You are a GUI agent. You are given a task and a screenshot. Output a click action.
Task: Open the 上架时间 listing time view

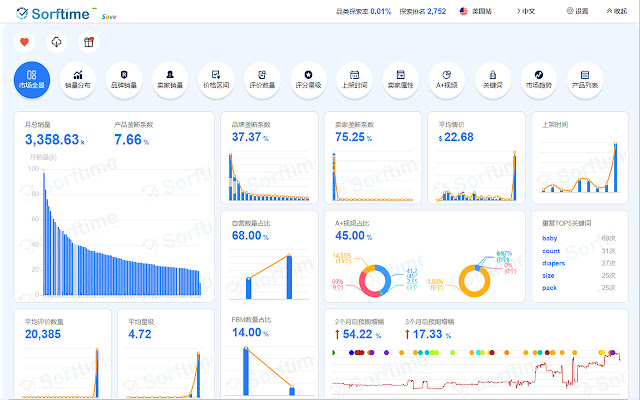pyautogui.click(x=354, y=79)
